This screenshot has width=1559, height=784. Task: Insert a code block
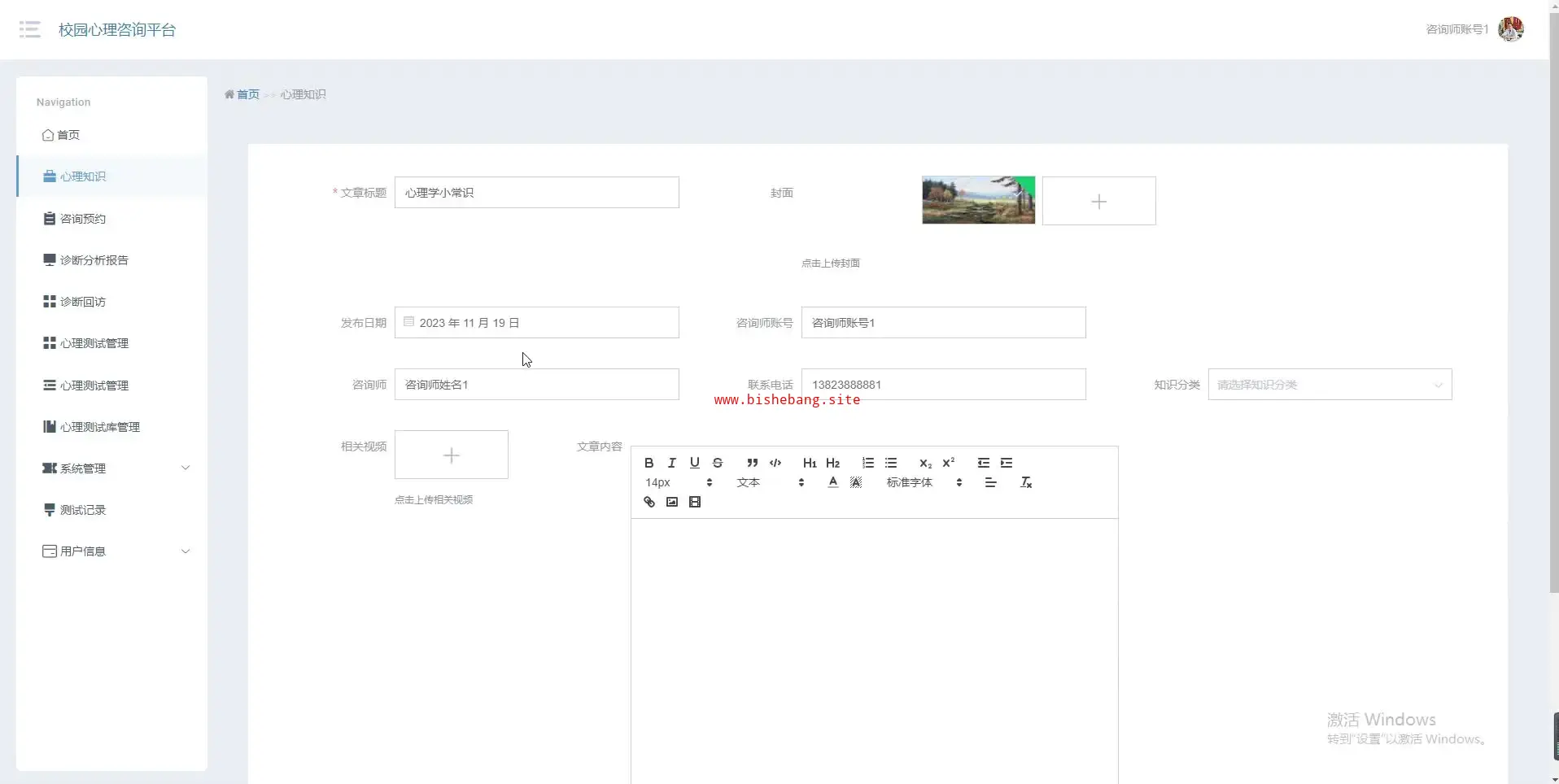(x=775, y=463)
